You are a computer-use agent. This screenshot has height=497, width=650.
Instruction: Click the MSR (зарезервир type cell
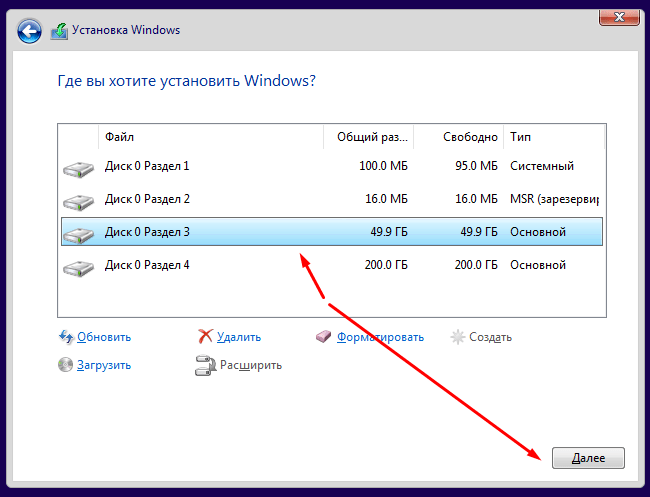(x=554, y=199)
